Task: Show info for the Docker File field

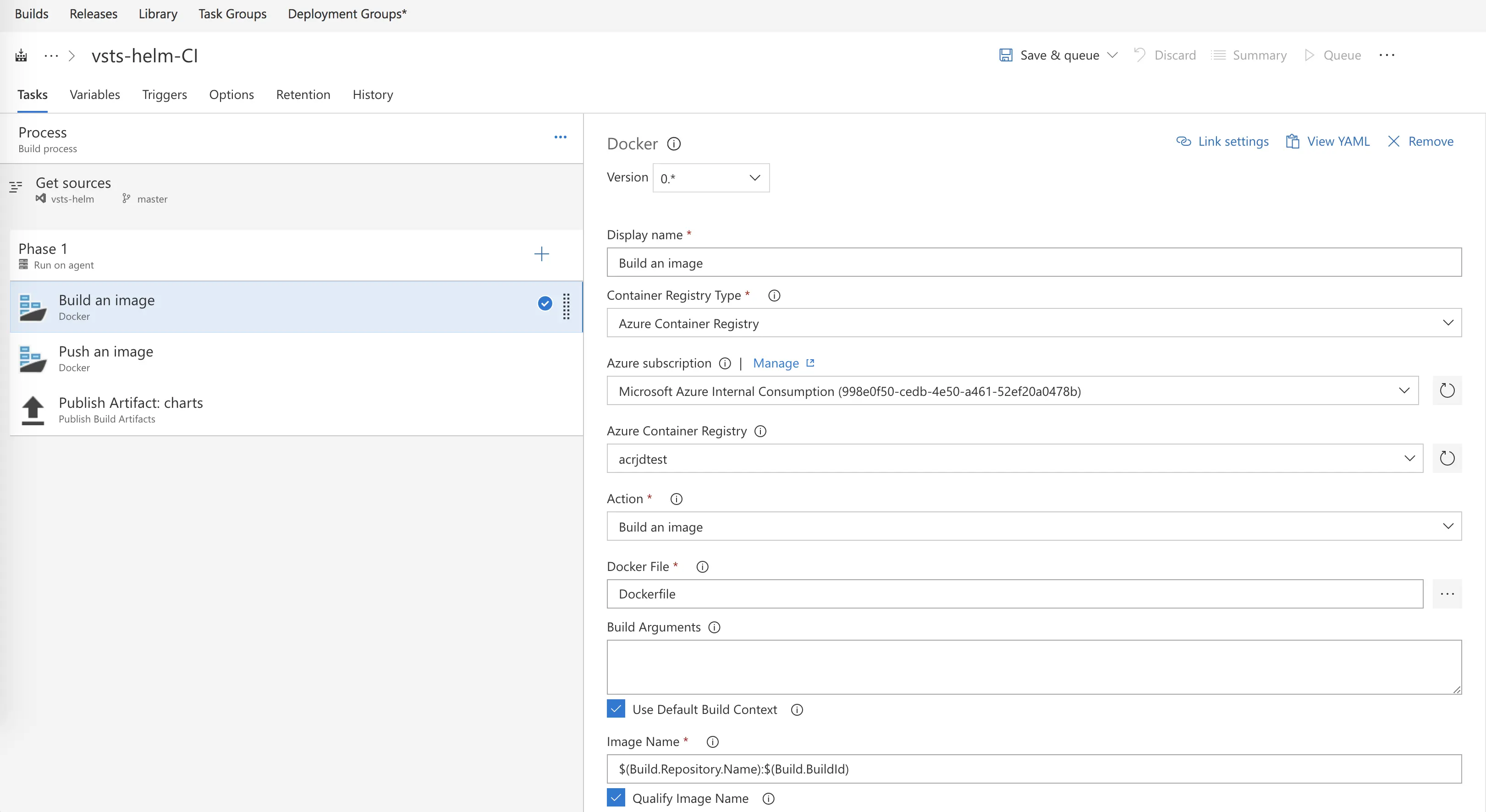Action: [702, 567]
